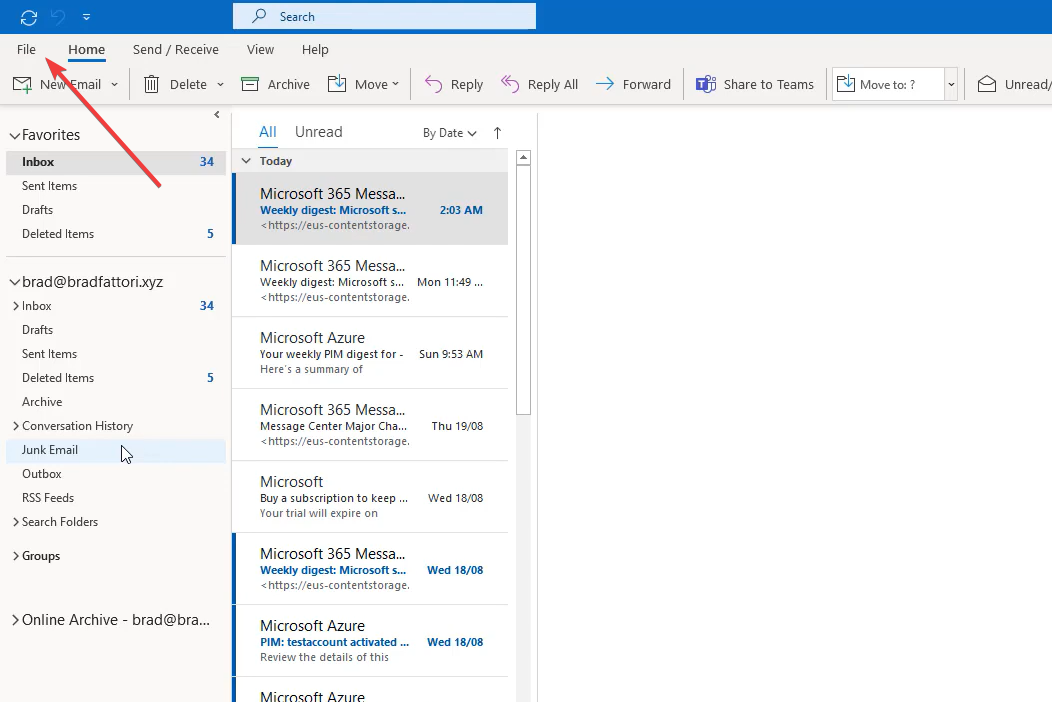Open the account Drafts folder

[x=116, y=330]
